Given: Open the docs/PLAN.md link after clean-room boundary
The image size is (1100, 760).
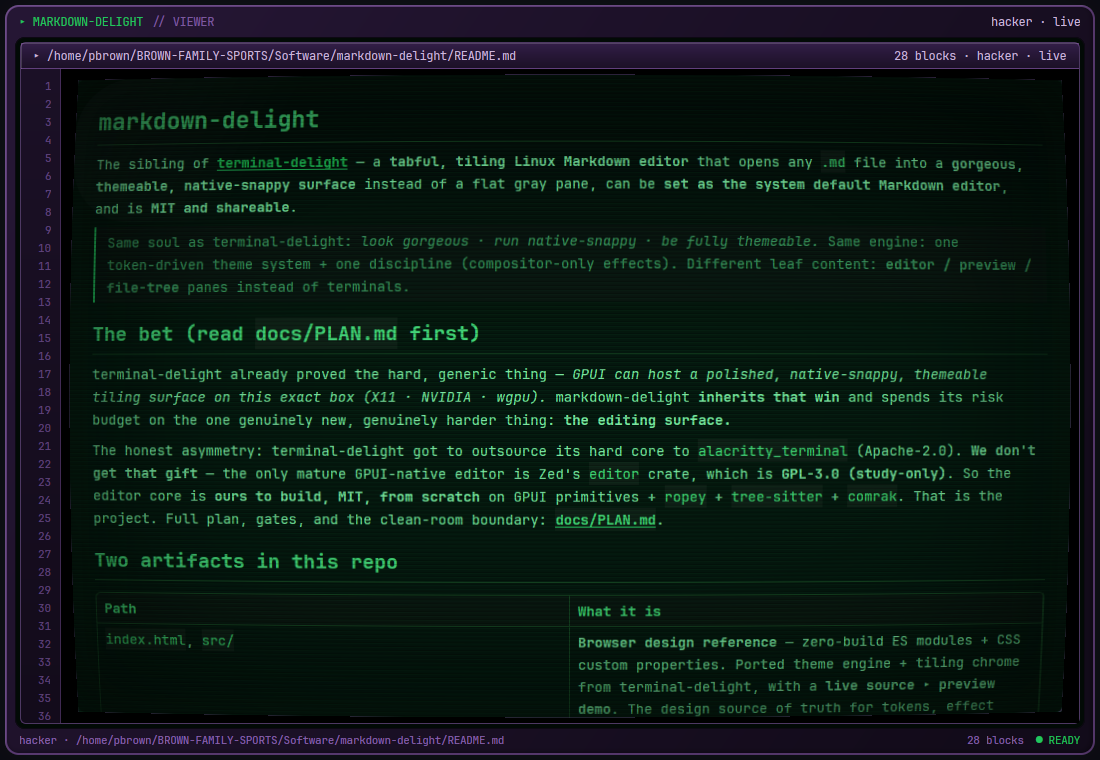Looking at the screenshot, I should pos(605,520).
